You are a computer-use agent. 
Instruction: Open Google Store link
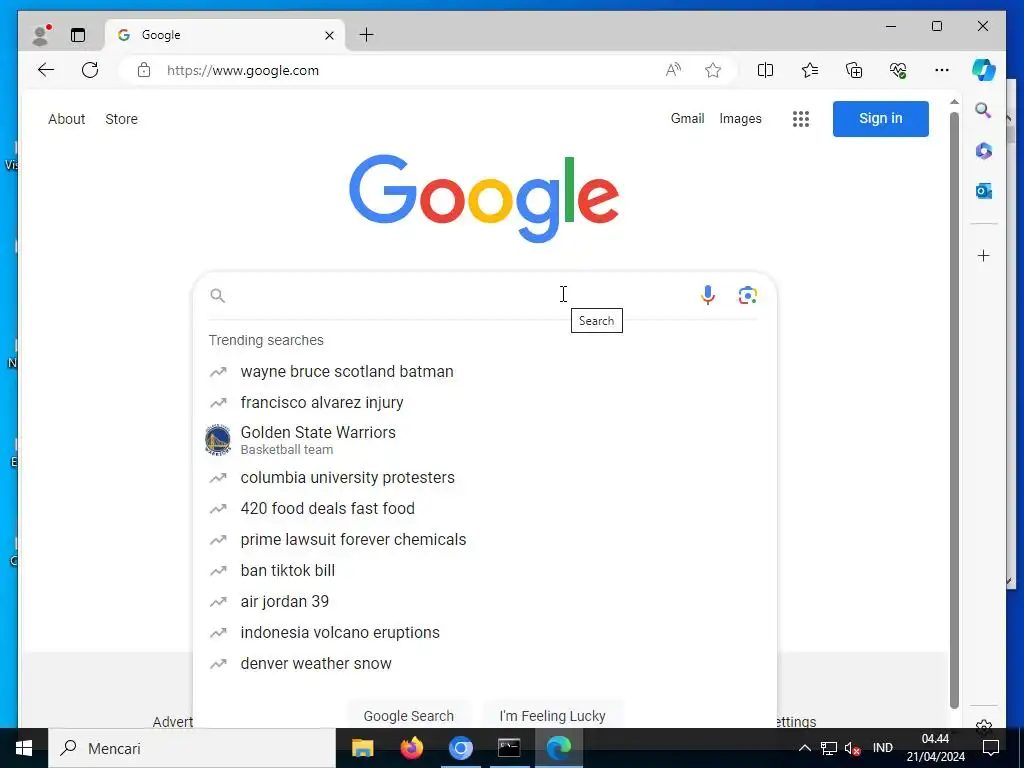click(121, 119)
